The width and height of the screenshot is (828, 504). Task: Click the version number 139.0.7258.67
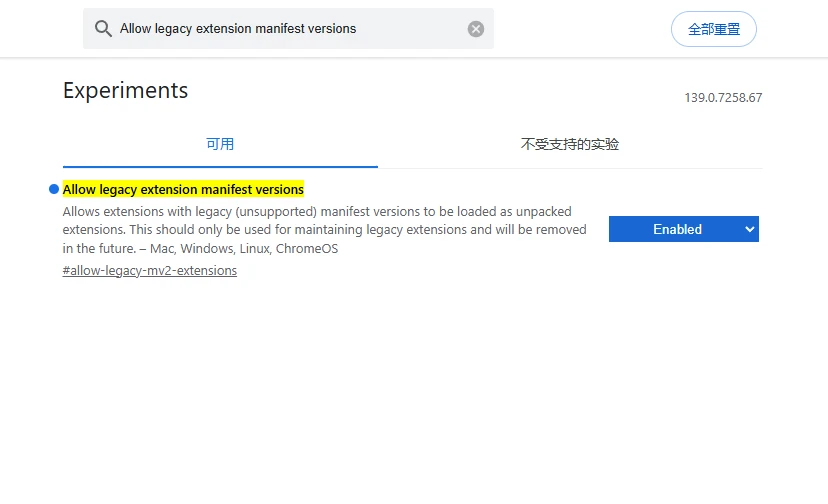(x=723, y=98)
